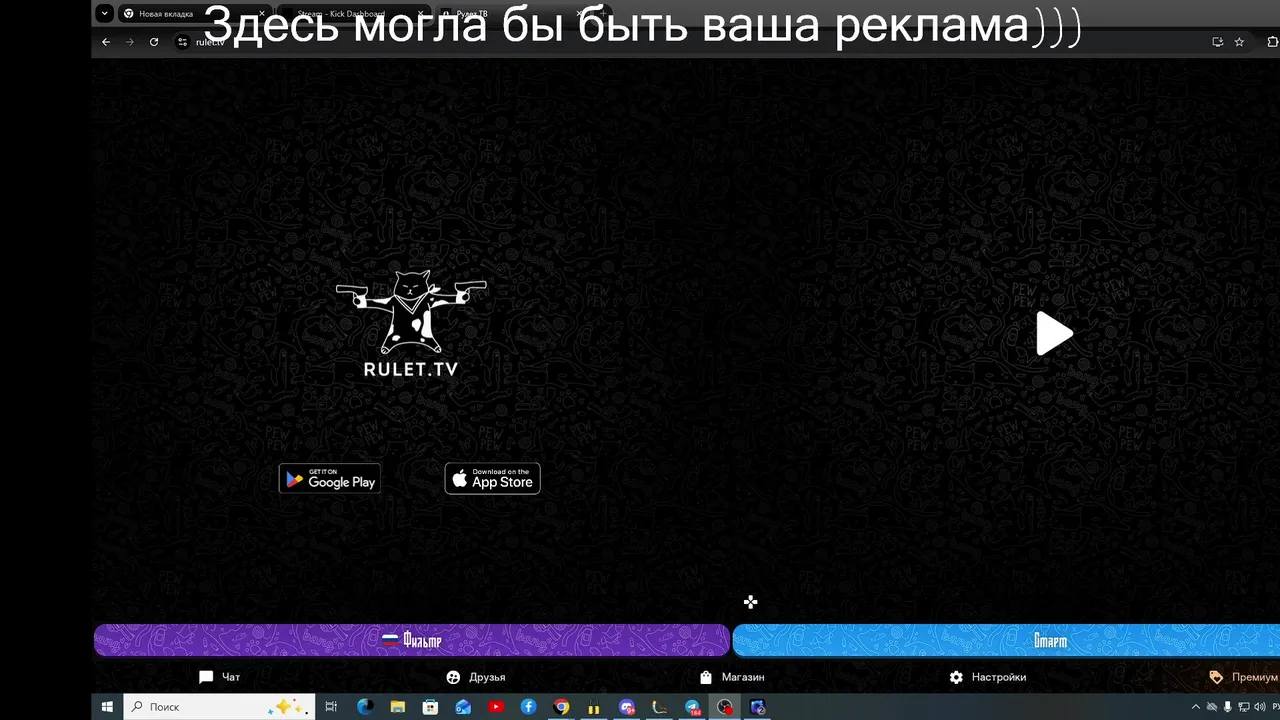Open the Download on the App Store badge
The width and height of the screenshot is (1280, 720).
(492, 479)
